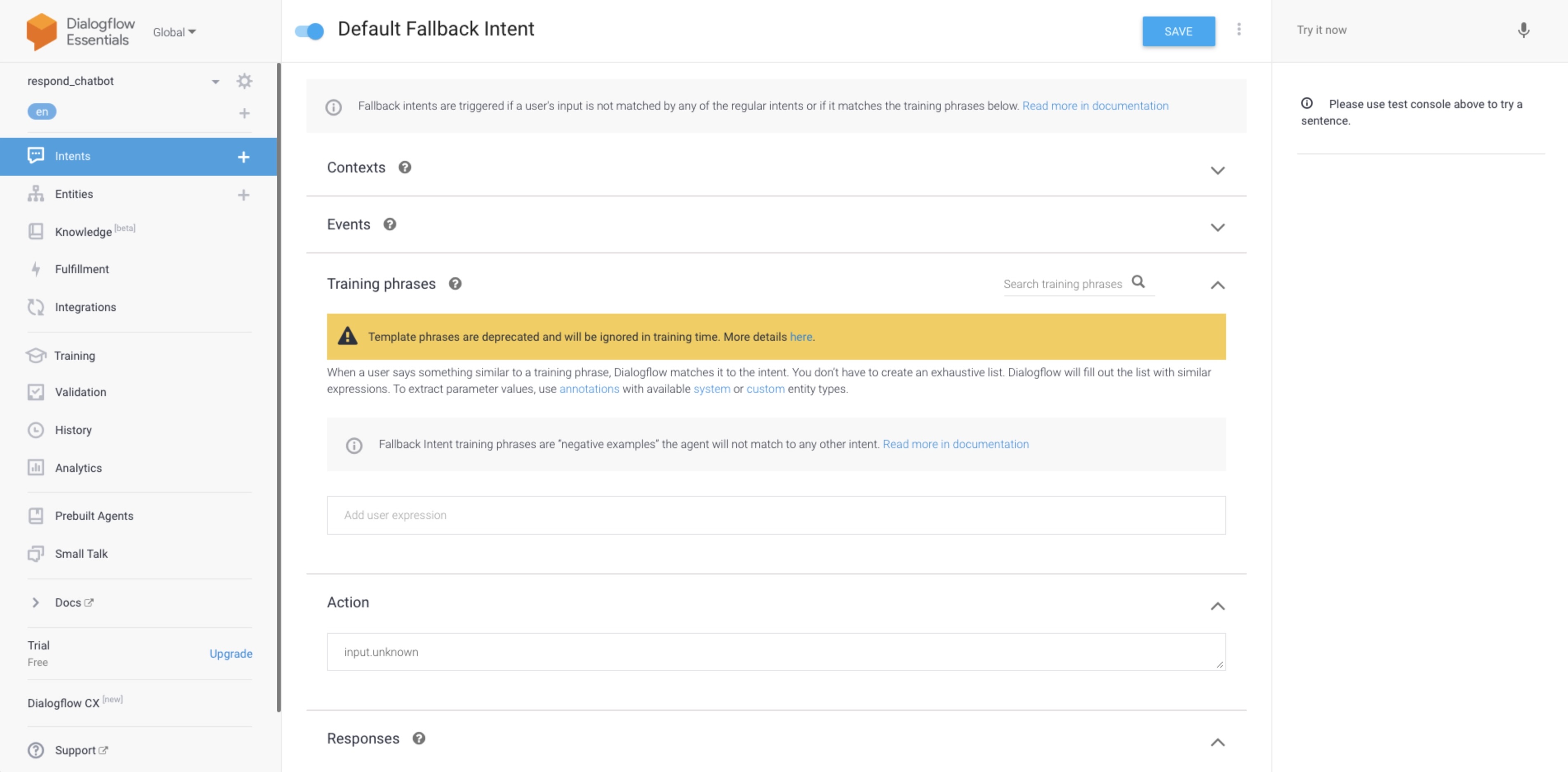Viewport: 1568px width, 772px height.
Task: Open the respond_chatbot agent dropdown
Action: click(x=215, y=82)
